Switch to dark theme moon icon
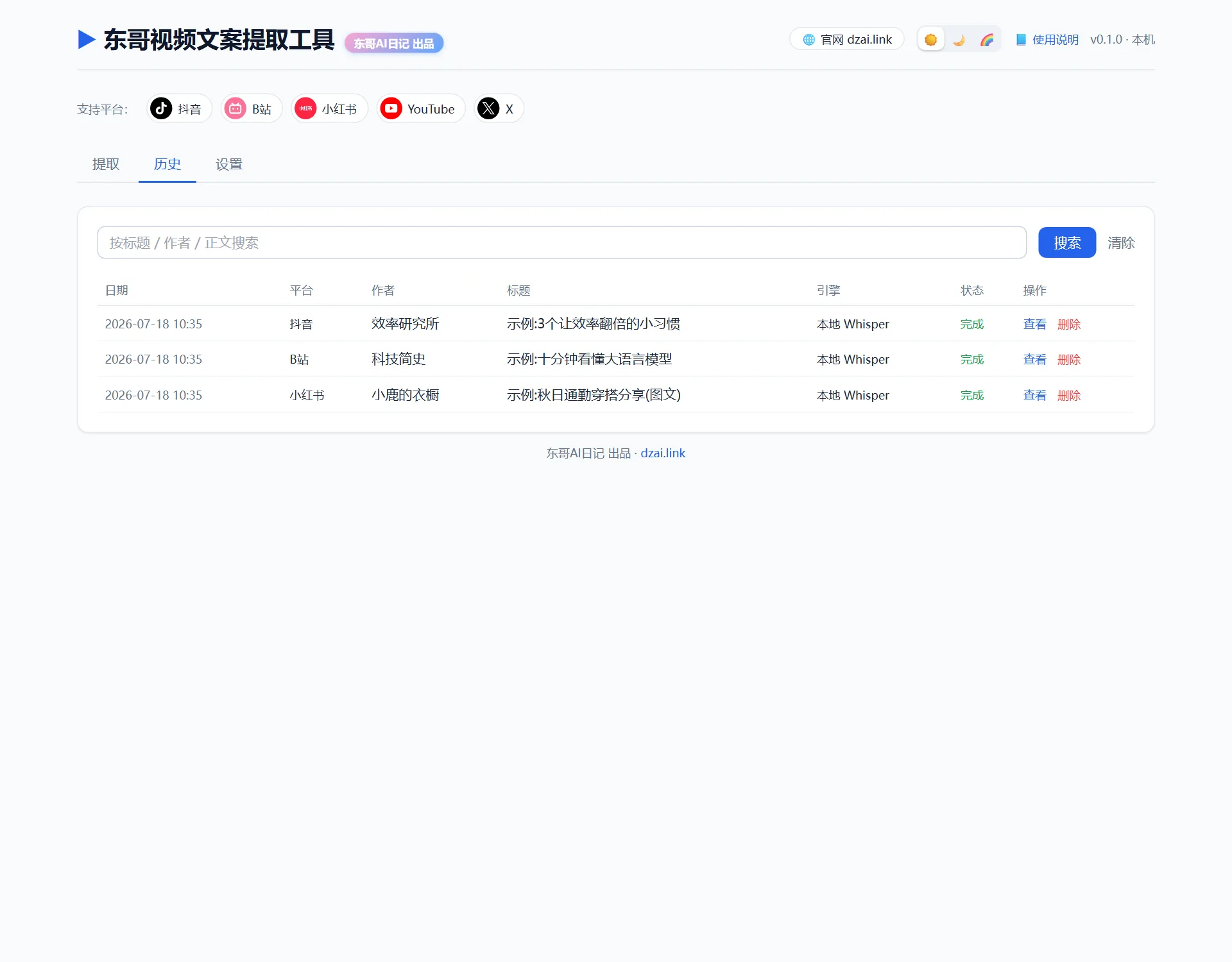The image size is (1232, 962). pyautogui.click(x=959, y=40)
